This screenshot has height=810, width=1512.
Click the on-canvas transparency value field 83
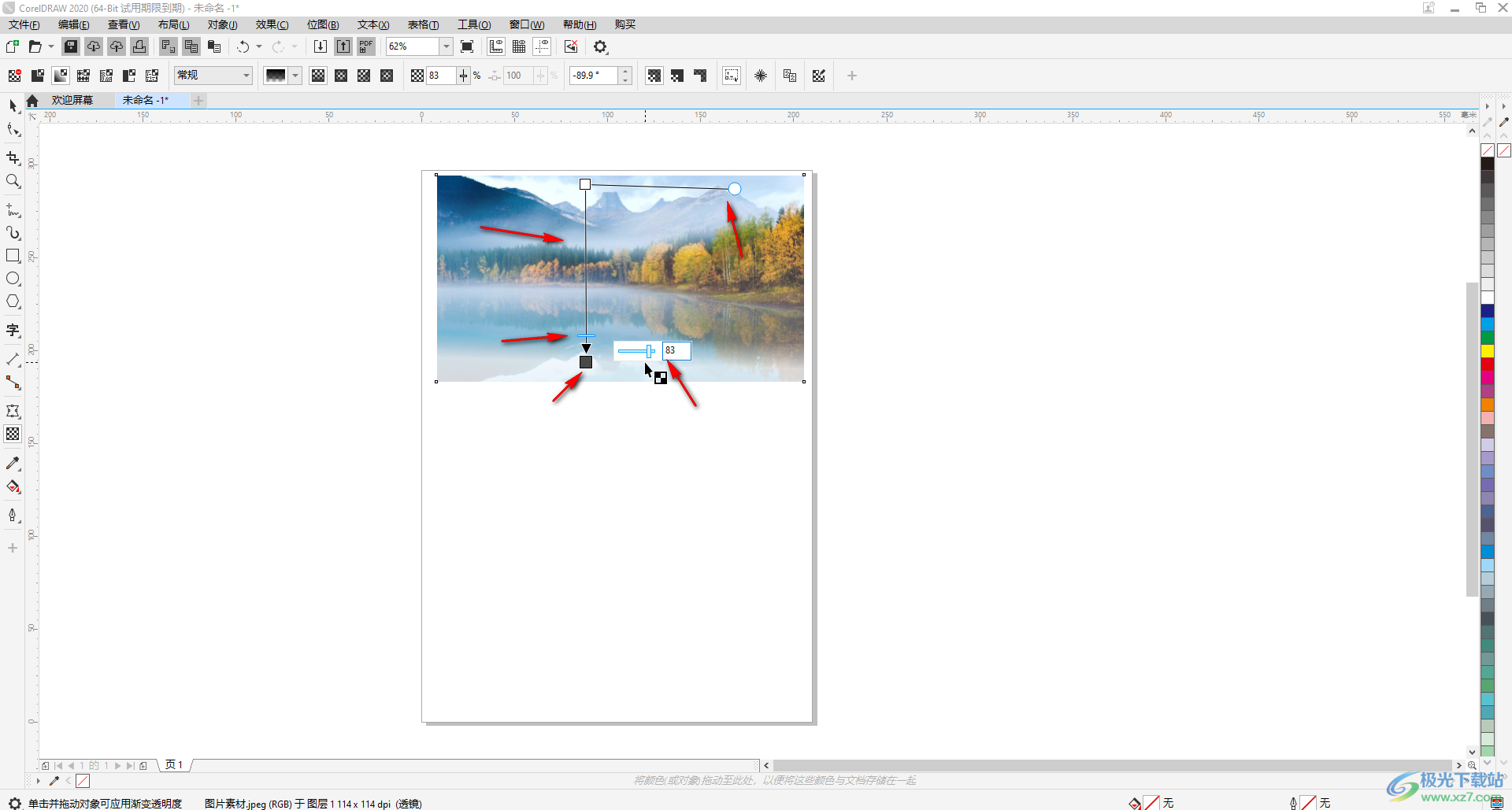tap(676, 350)
